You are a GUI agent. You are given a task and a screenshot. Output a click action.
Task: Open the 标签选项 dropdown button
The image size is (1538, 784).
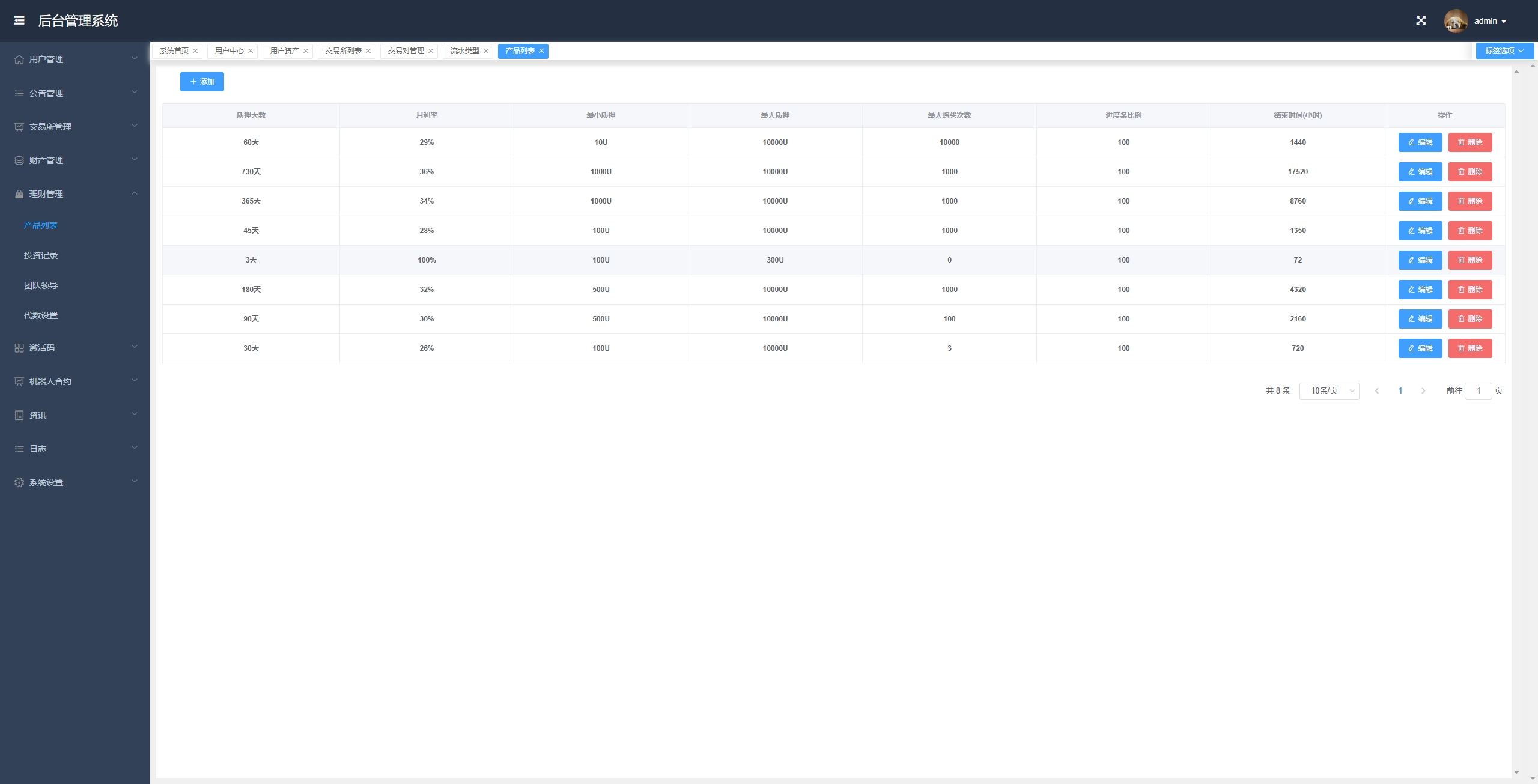(1504, 51)
